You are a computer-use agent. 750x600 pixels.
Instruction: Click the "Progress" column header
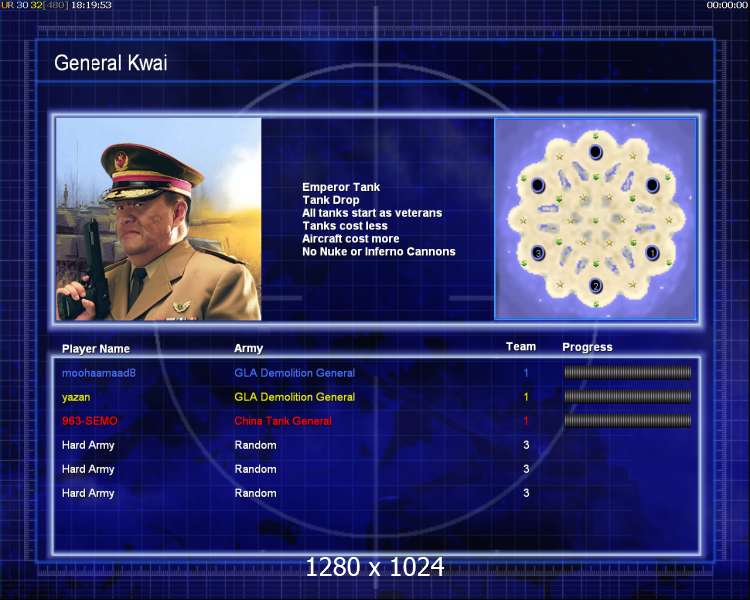(x=587, y=347)
